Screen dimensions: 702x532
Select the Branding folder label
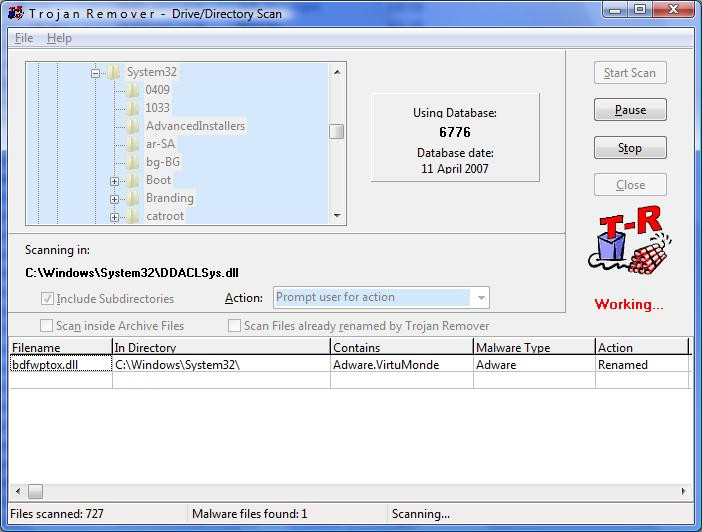[170, 198]
